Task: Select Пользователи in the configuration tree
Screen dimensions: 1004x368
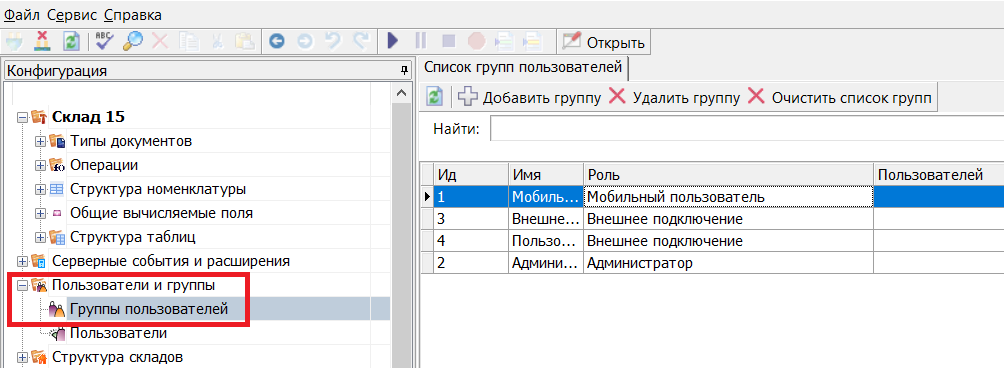Action: (118, 333)
